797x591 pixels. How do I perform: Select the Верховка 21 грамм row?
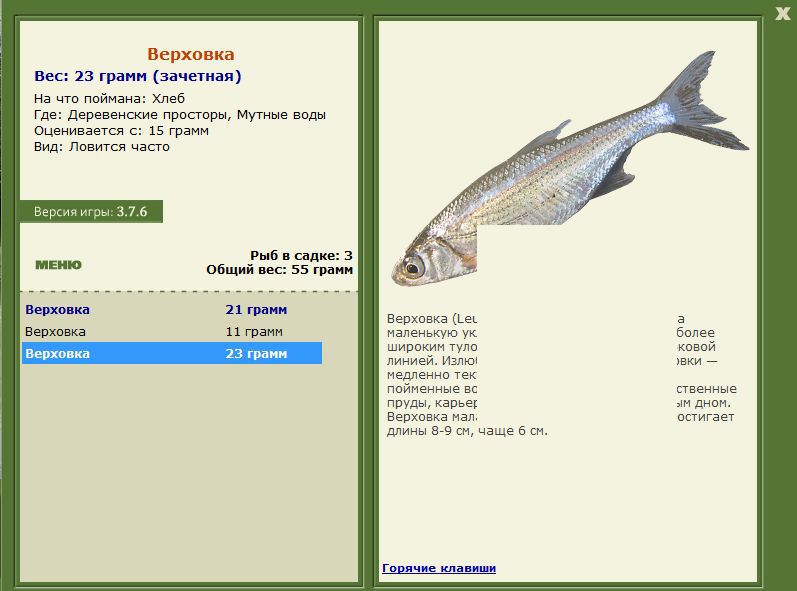(x=172, y=309)
